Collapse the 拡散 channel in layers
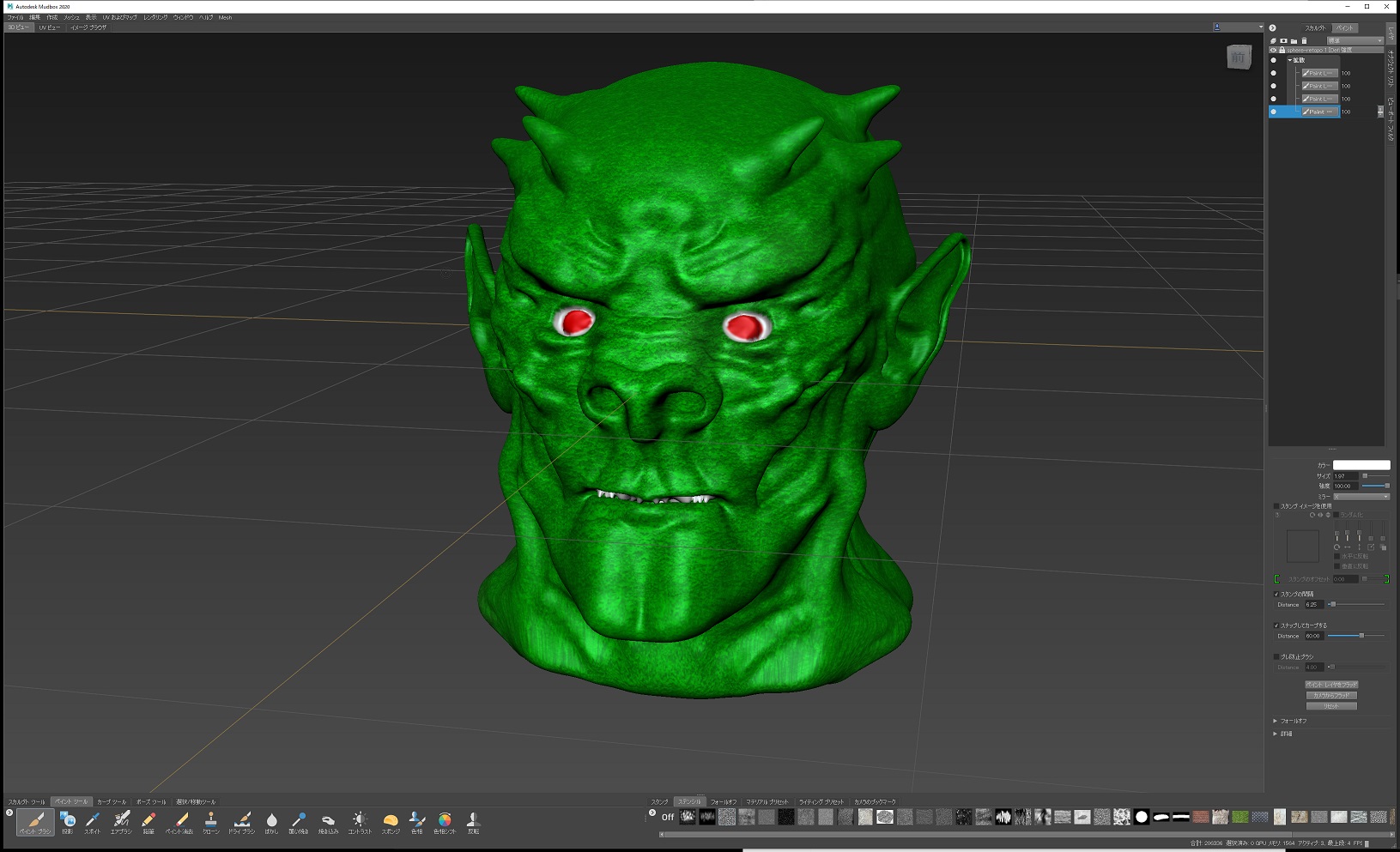This screenshot has height=852, width=1400. click(x=1289, y=60)
